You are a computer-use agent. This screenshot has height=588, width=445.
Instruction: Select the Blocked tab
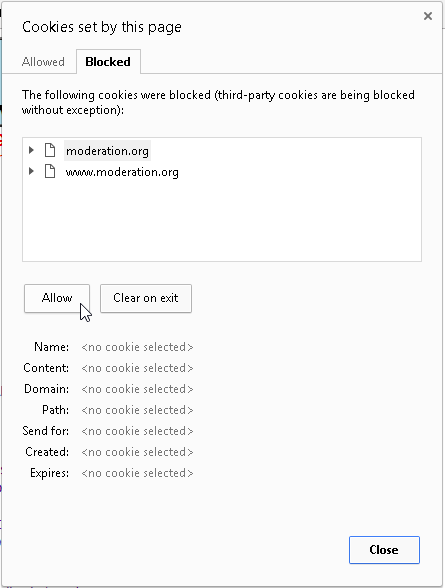point(108,62)
